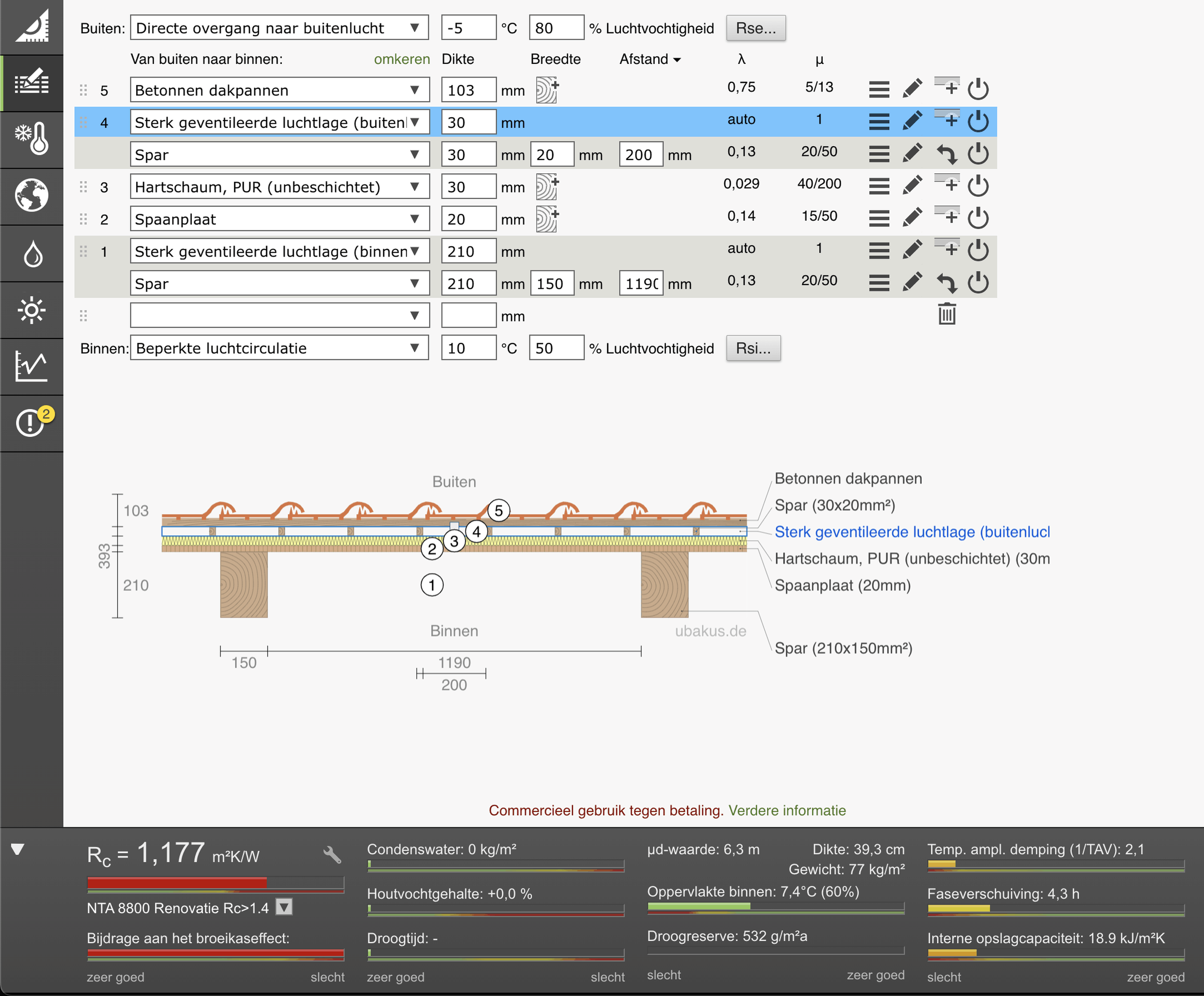
Task: Click inside humidity field showing 50
Action: pyautogui.click(x=556, y=348)
